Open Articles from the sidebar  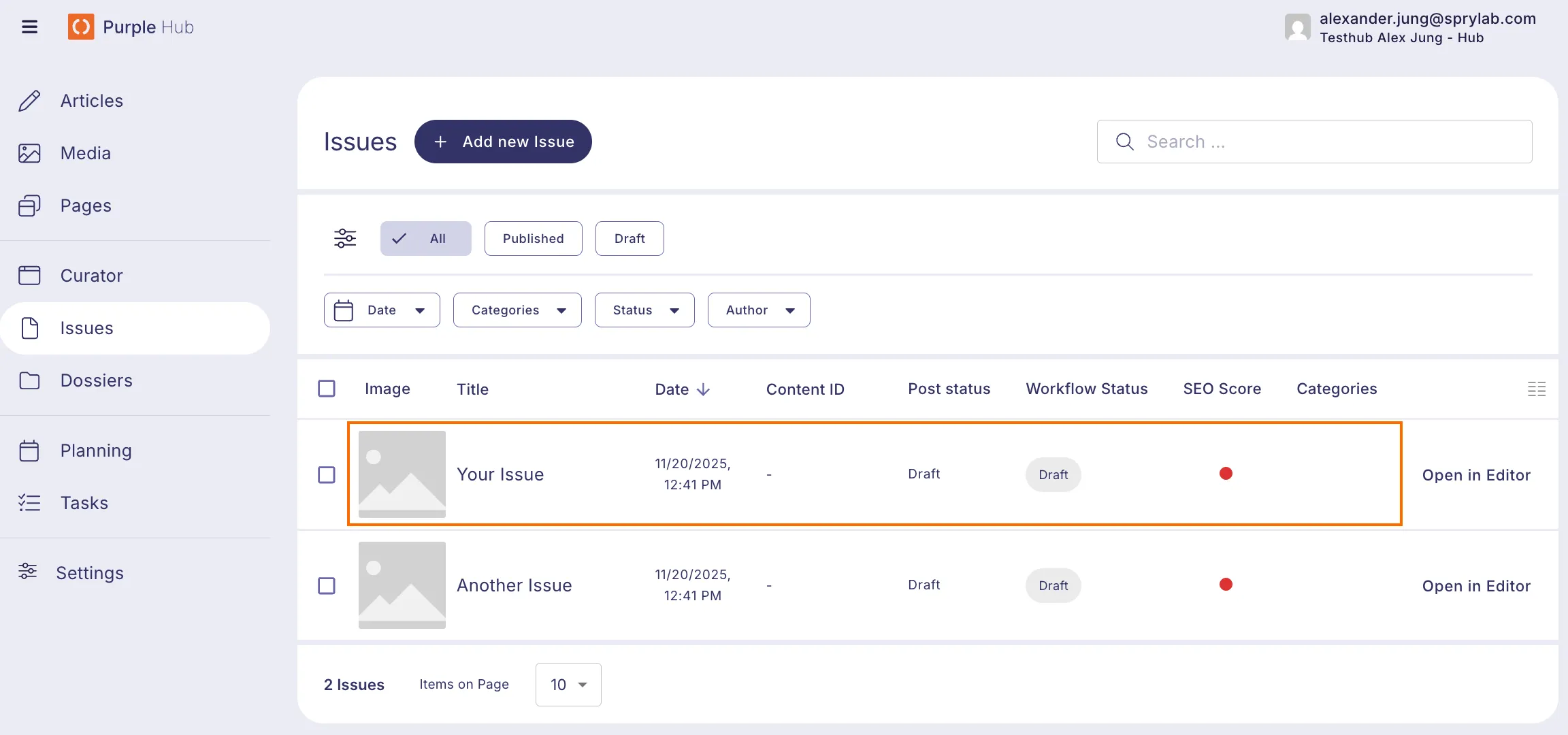coord(92,101)
